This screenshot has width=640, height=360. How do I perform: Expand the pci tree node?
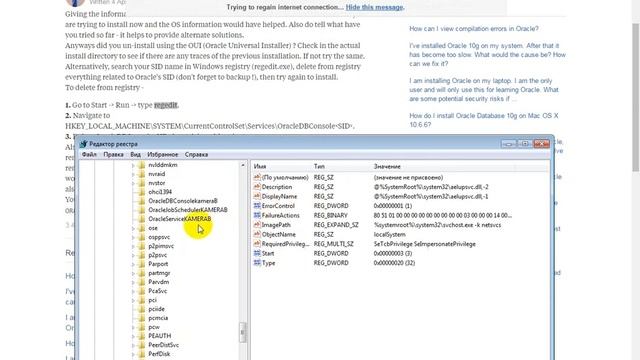click(133, 300)
